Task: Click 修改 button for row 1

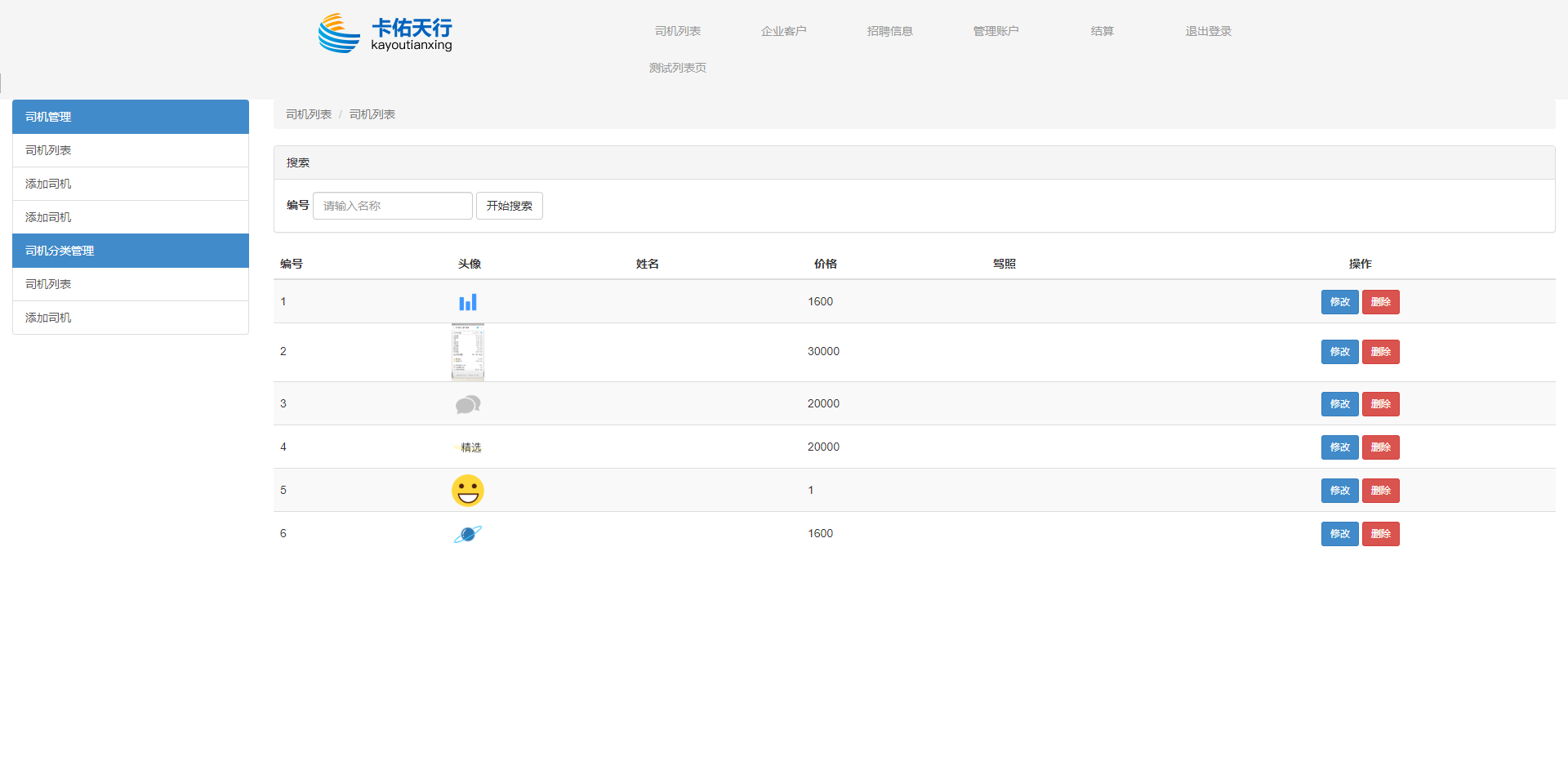Action: [1339, 302]
